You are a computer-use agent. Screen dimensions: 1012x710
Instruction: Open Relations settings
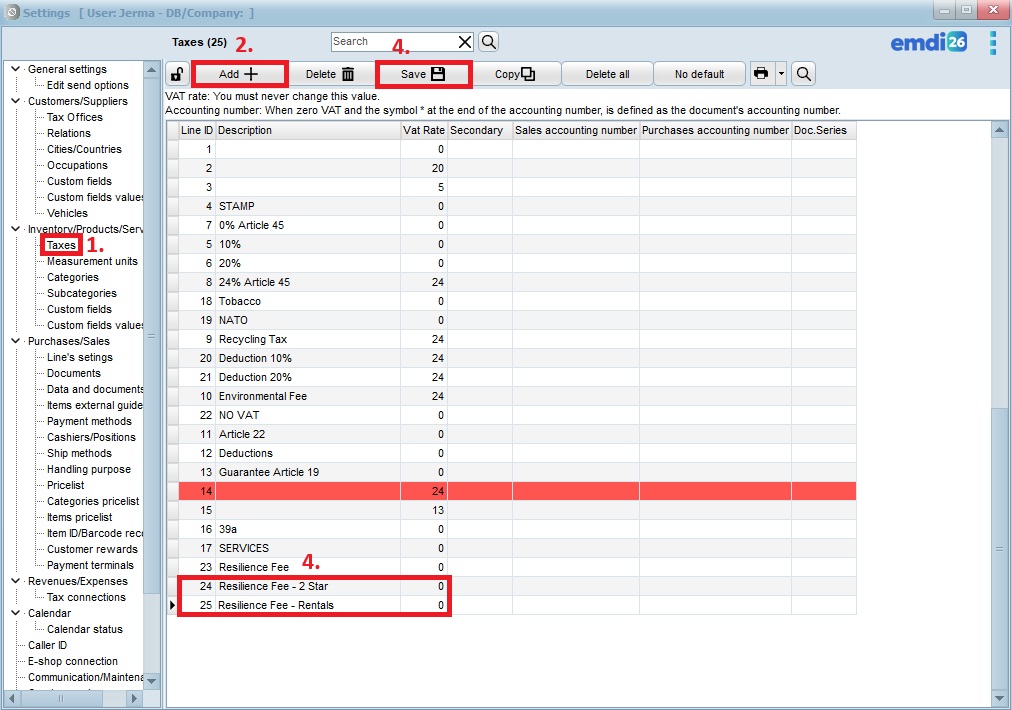click(69, 133)
